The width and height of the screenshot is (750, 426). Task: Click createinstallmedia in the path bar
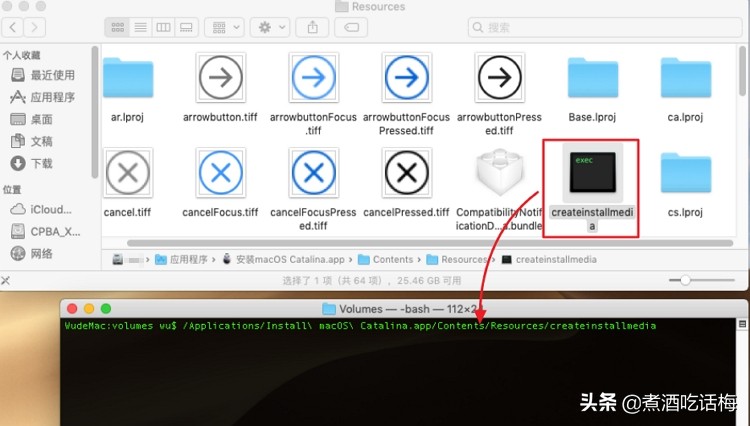(549, 260)
